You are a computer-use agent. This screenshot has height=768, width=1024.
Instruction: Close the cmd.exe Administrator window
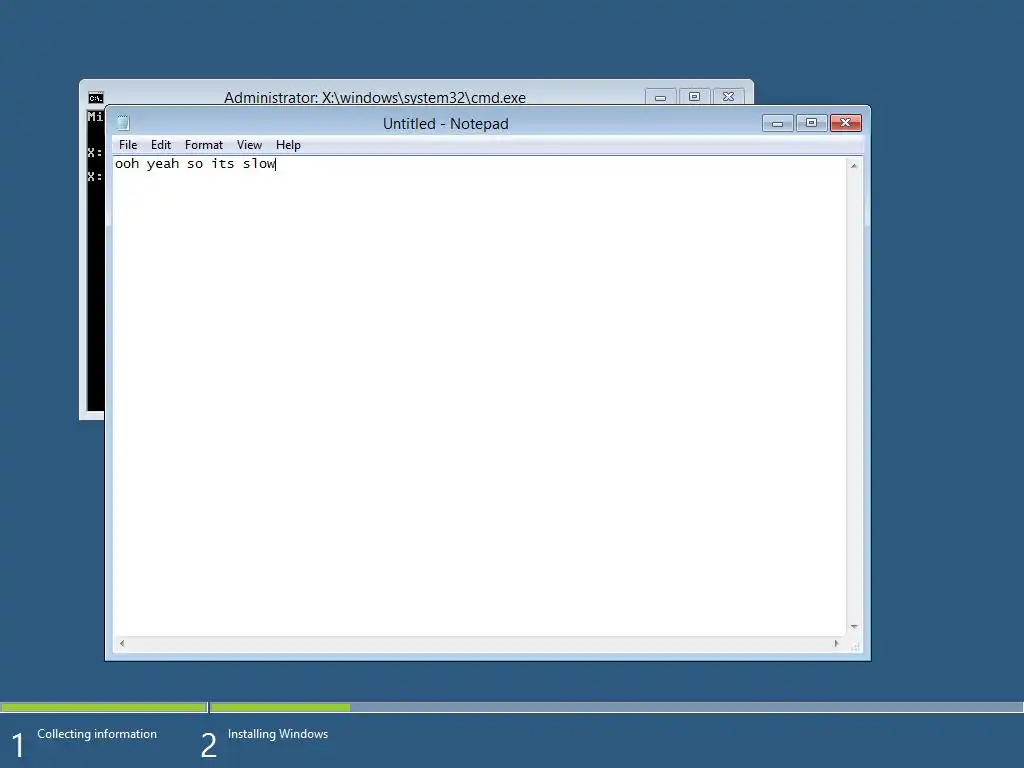point(728,97)
